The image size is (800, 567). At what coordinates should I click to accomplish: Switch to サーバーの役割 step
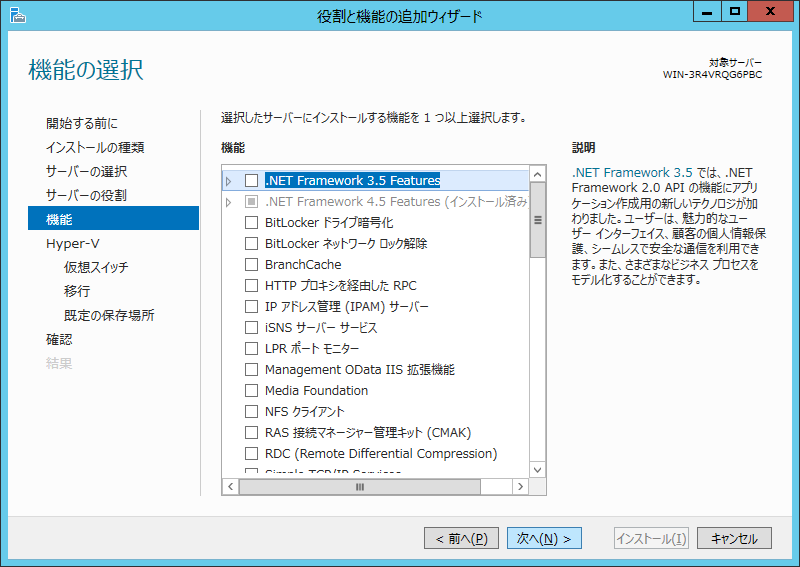pyautogui.click(x=86, y=195)
